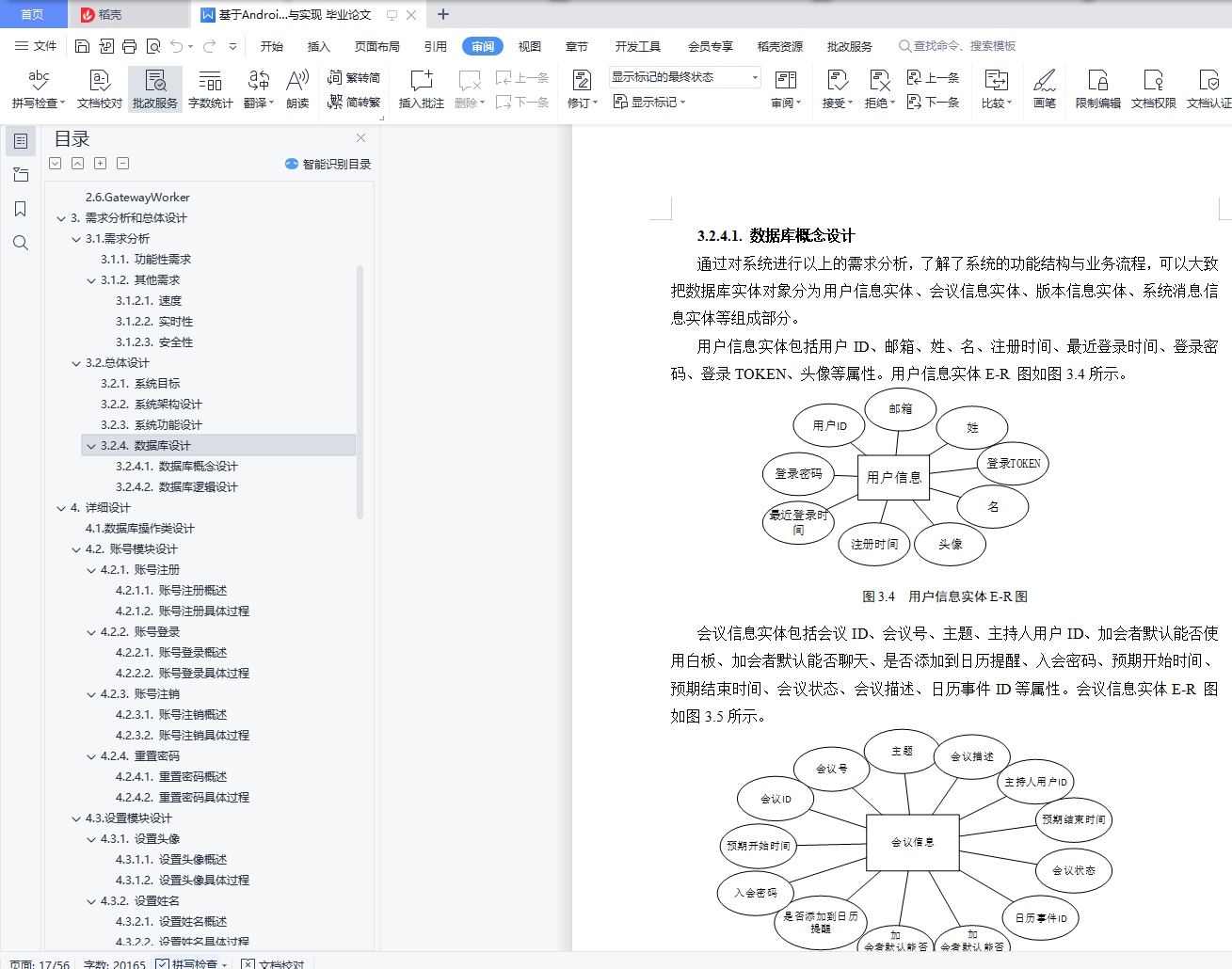Collapse the 4. 详细设计 chapter node
This screenshot has width=1232, height=969.
(x=61, y=508)
